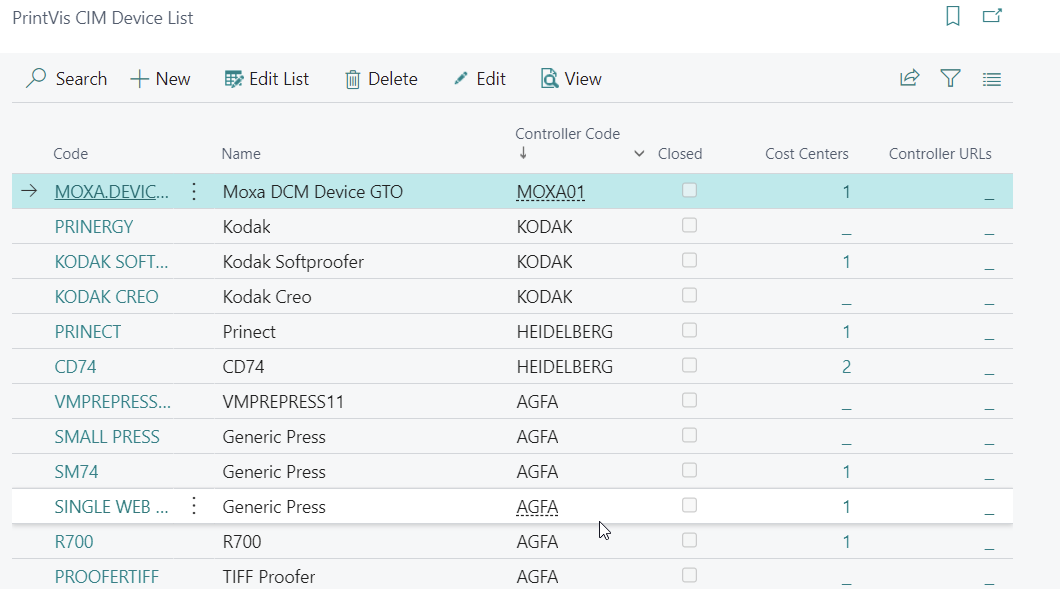Click the share icon in toolbar
Image resolution: width=1060 pixels, height=589 pixels.
(909, 79)
